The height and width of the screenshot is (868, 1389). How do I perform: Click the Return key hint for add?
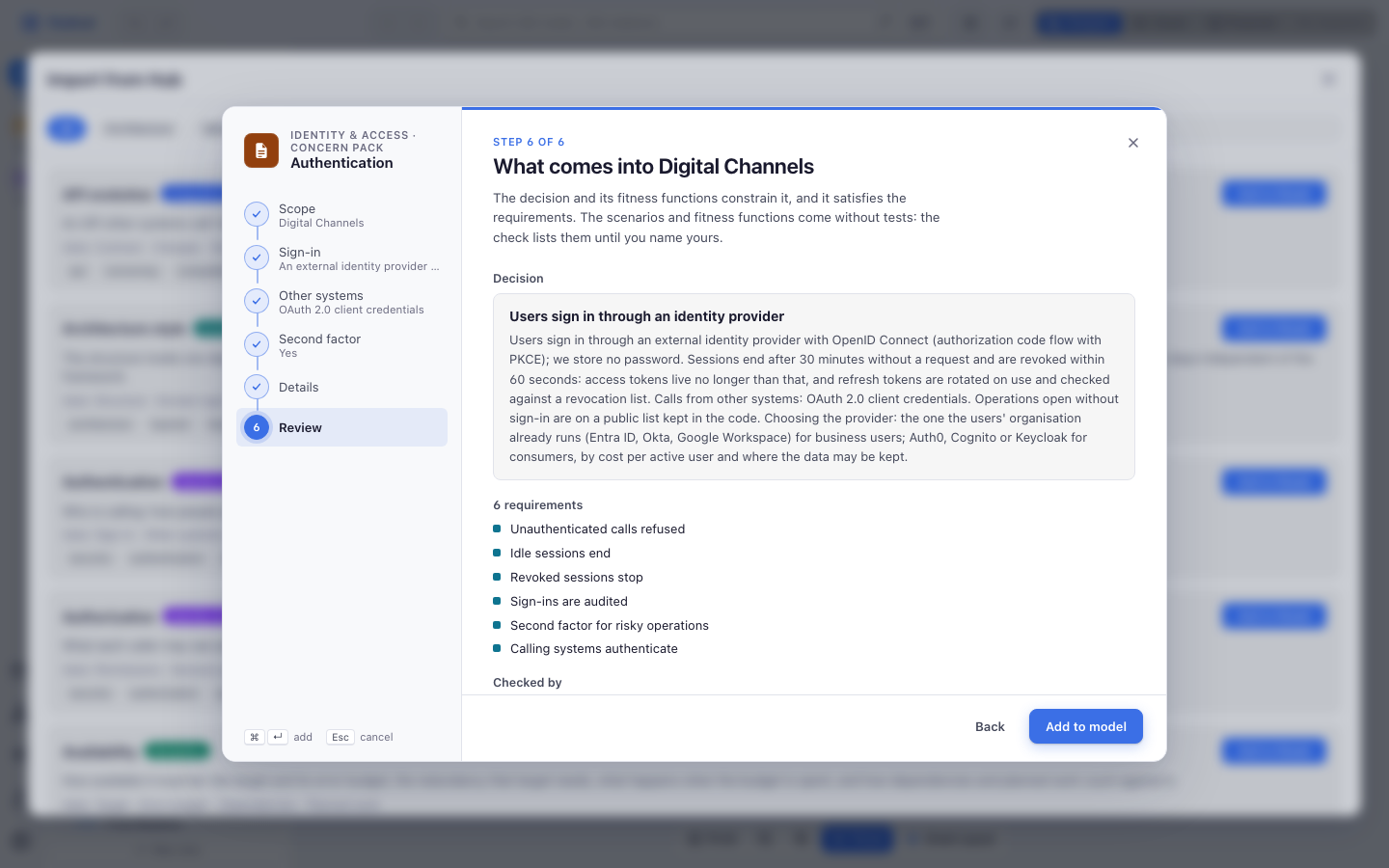coord(278,737)
